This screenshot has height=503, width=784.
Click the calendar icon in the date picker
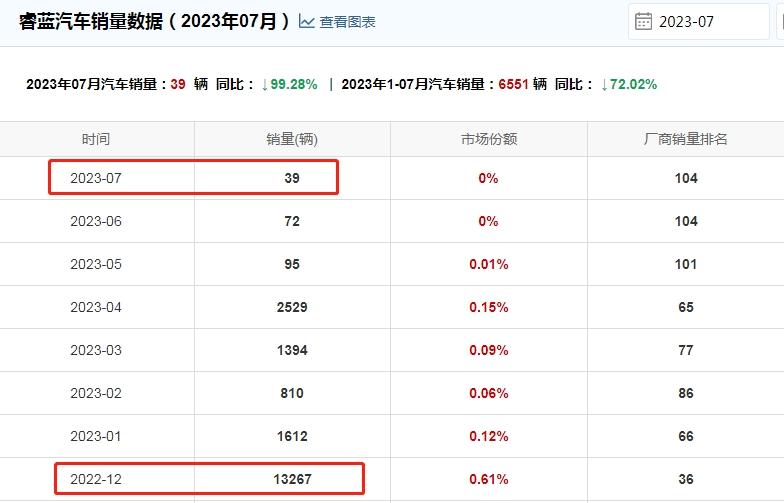643,22
